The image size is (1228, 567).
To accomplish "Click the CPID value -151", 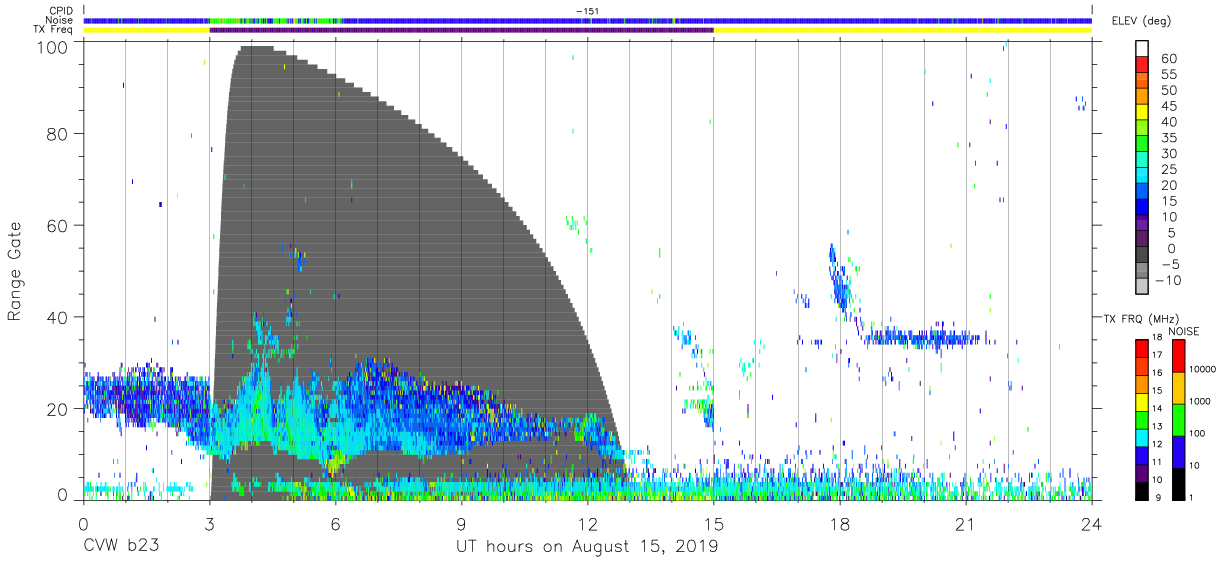I will (x=588, y=11).
